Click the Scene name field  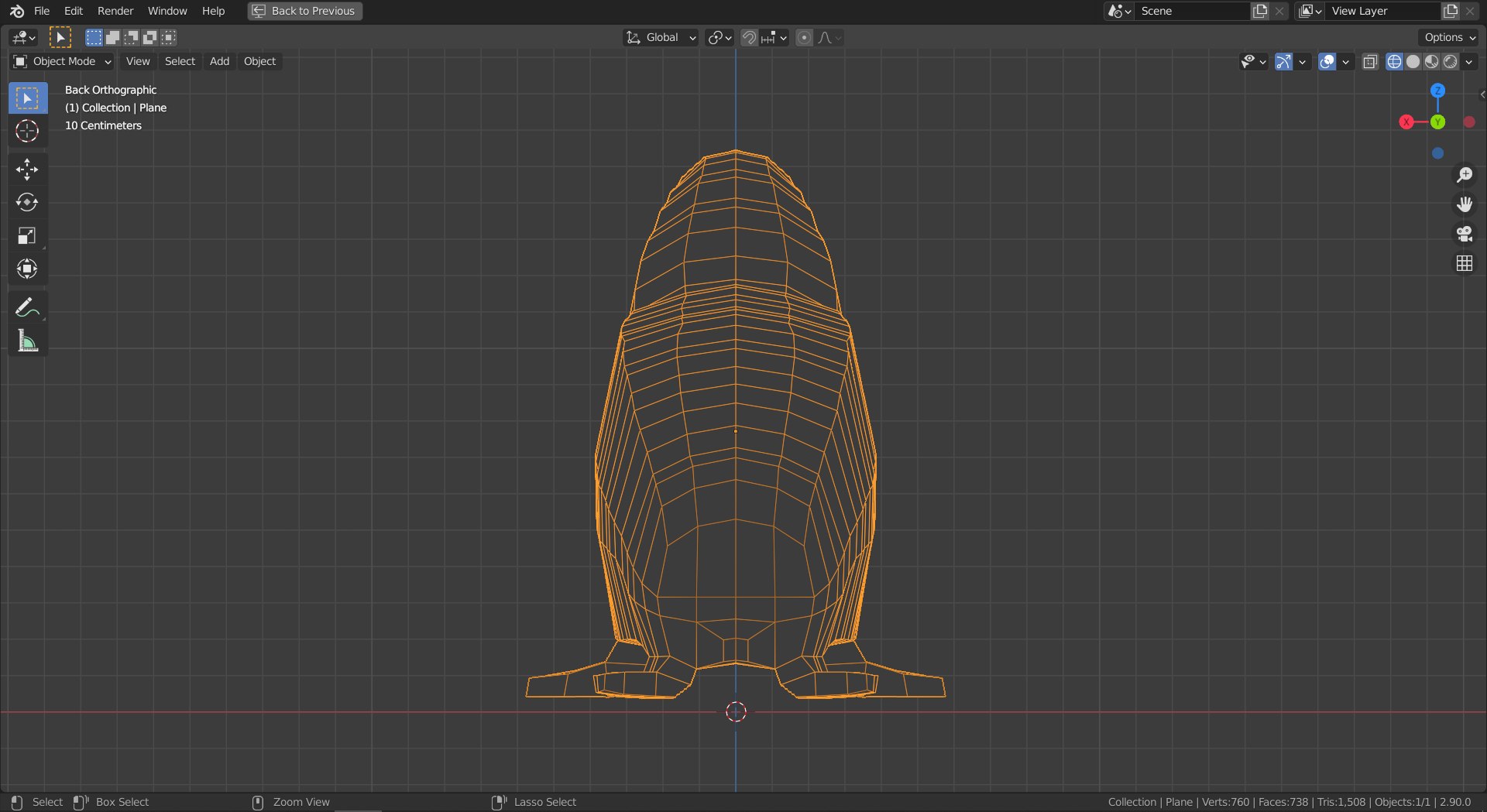[1193, 11]
